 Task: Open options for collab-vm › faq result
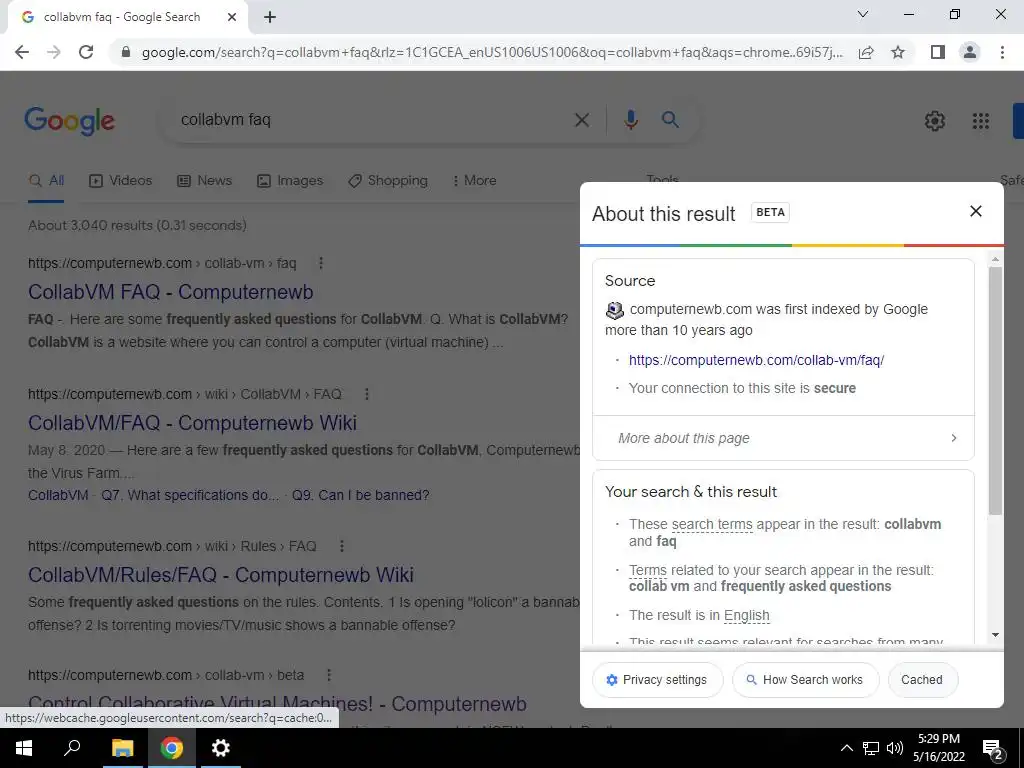click(x=321, y=263)
